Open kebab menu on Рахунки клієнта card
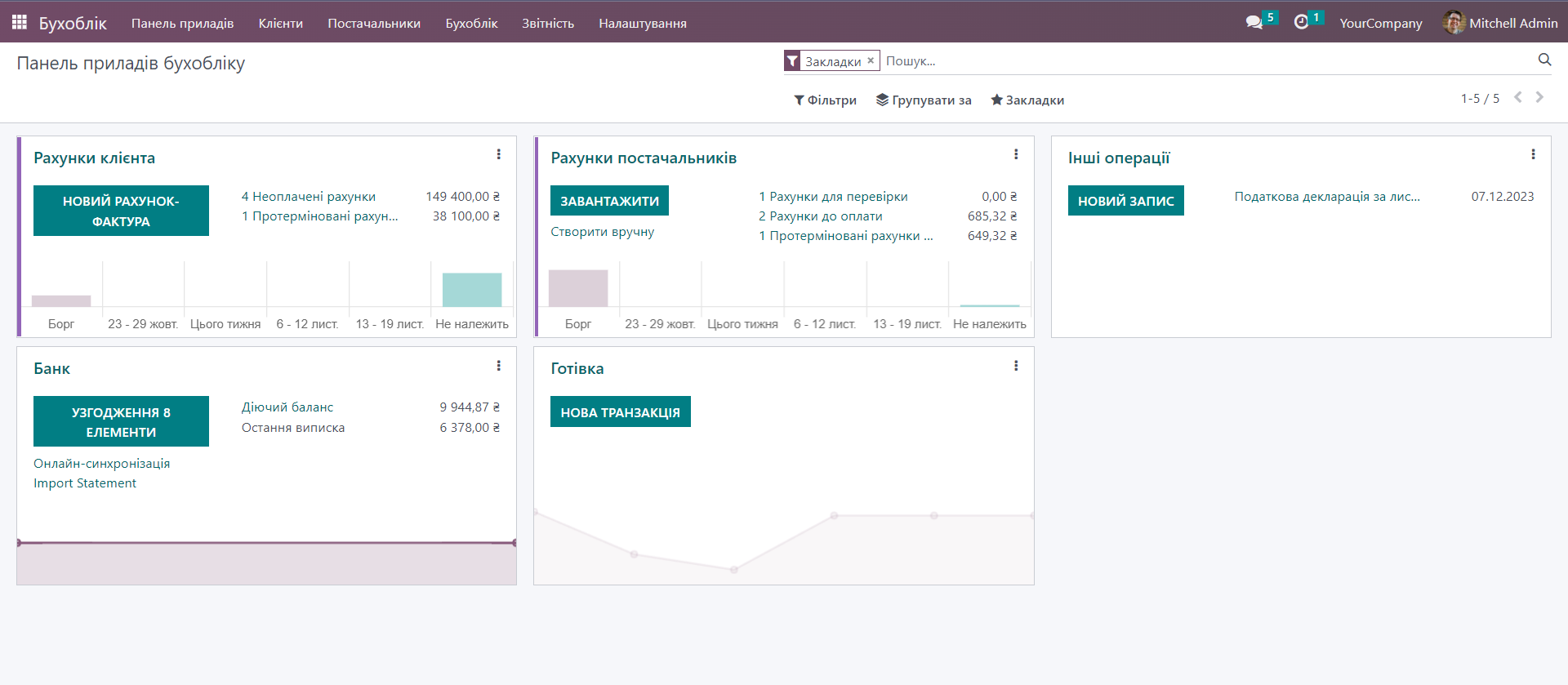This screenshot has width=1568, height=685. coord(498,154)
